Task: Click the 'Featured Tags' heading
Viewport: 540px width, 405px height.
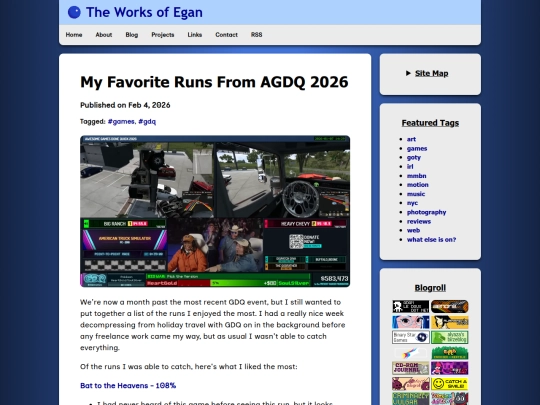Action: point(430,123)
